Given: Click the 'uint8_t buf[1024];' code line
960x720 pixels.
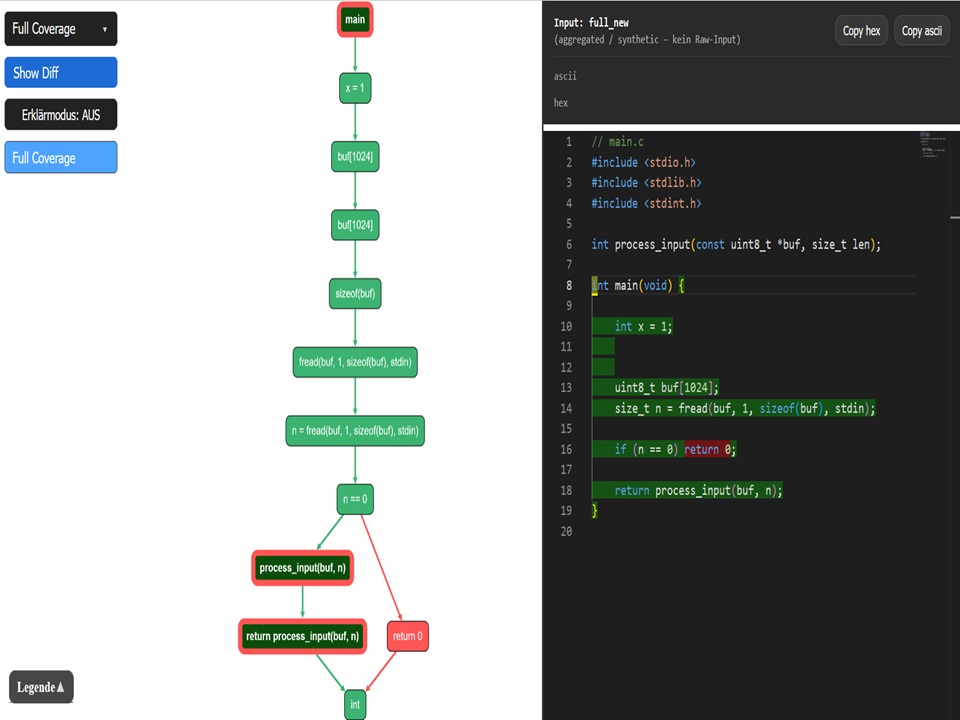Looking at the screenshot, I should pyautogui.click(x=667, y=388).
